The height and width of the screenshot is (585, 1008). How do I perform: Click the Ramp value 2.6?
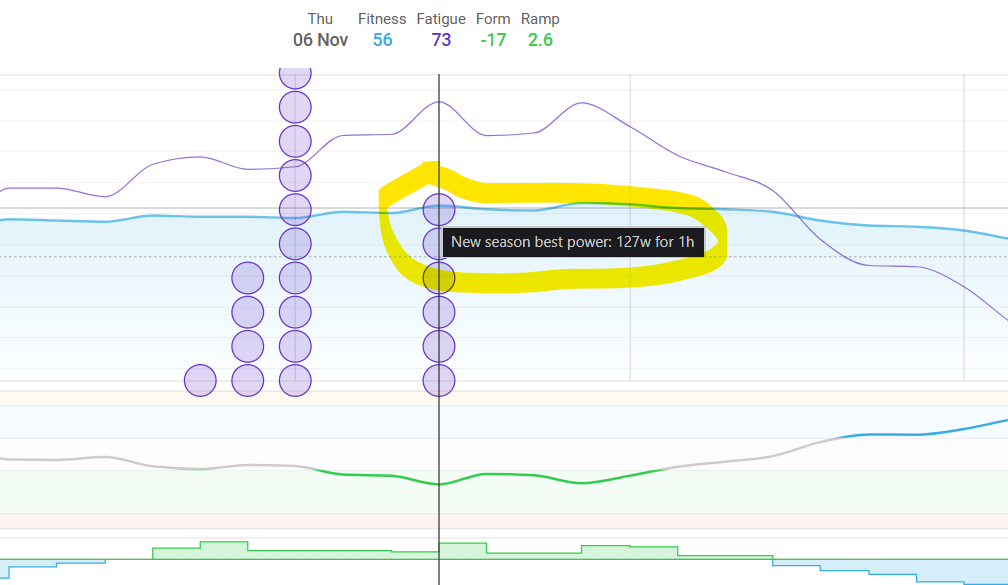click(x=540, y=40)
